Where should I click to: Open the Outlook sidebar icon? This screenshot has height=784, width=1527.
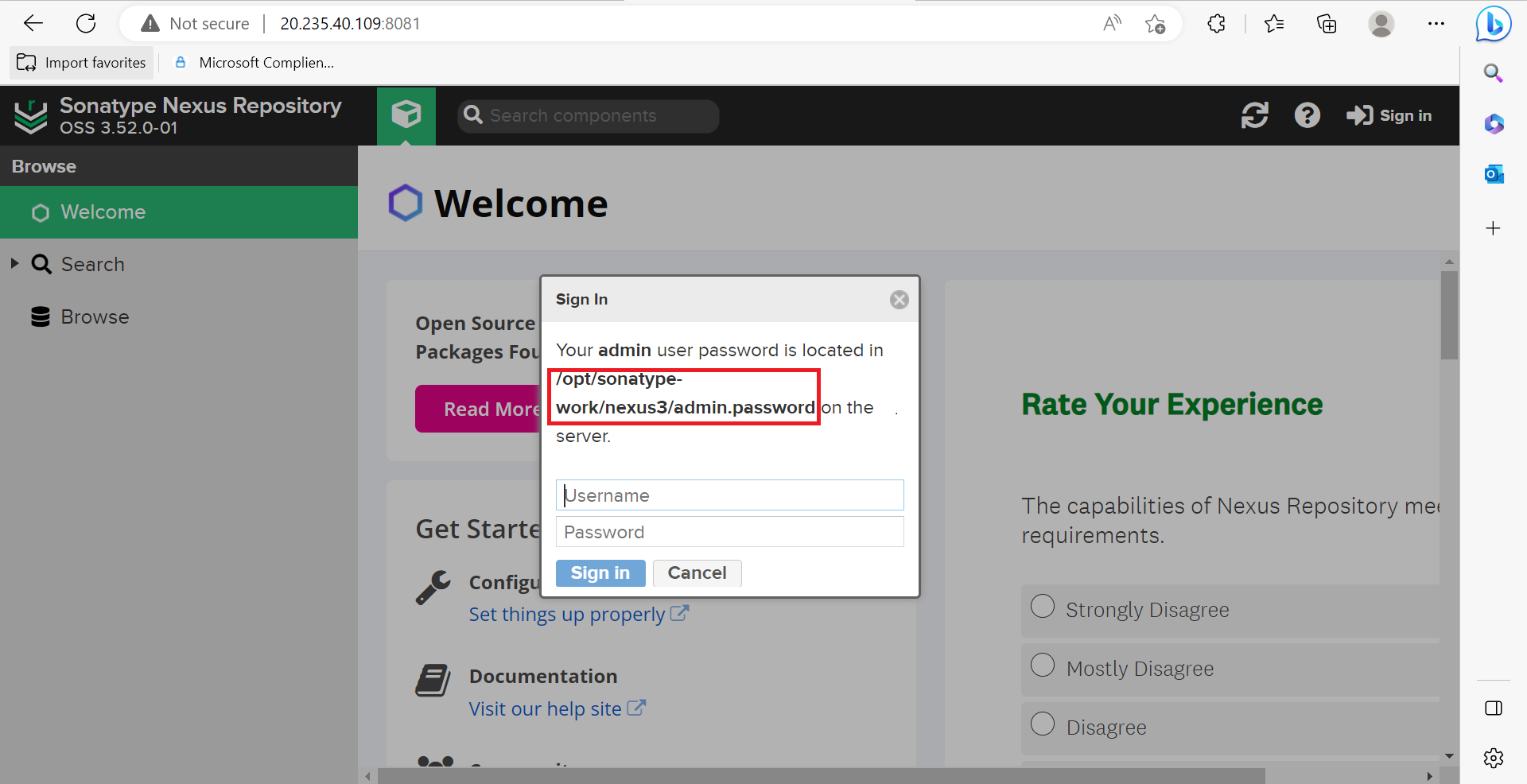(x=1493, y=174)
